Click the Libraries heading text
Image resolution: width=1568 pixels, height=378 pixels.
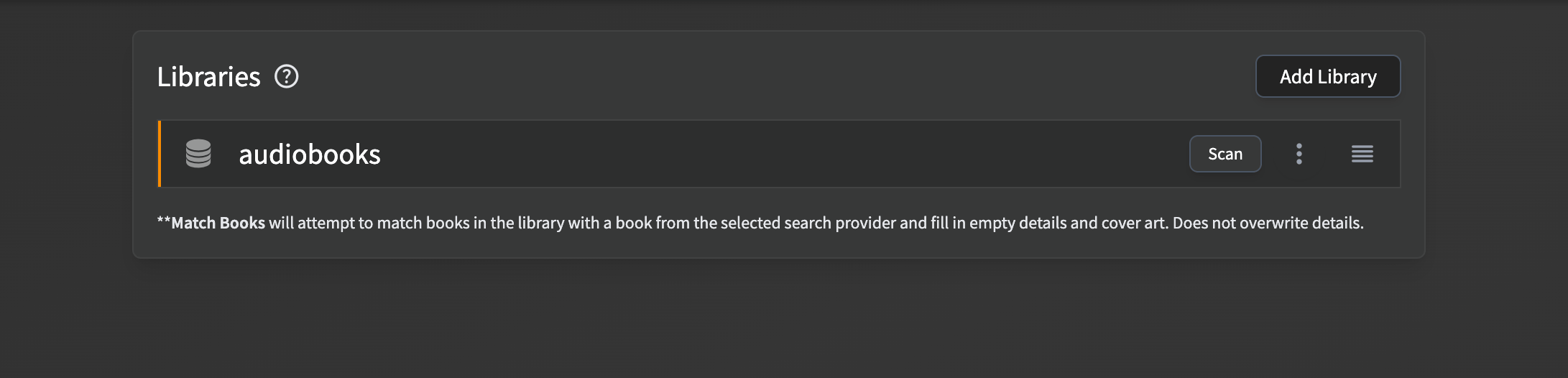coord(208,76)
